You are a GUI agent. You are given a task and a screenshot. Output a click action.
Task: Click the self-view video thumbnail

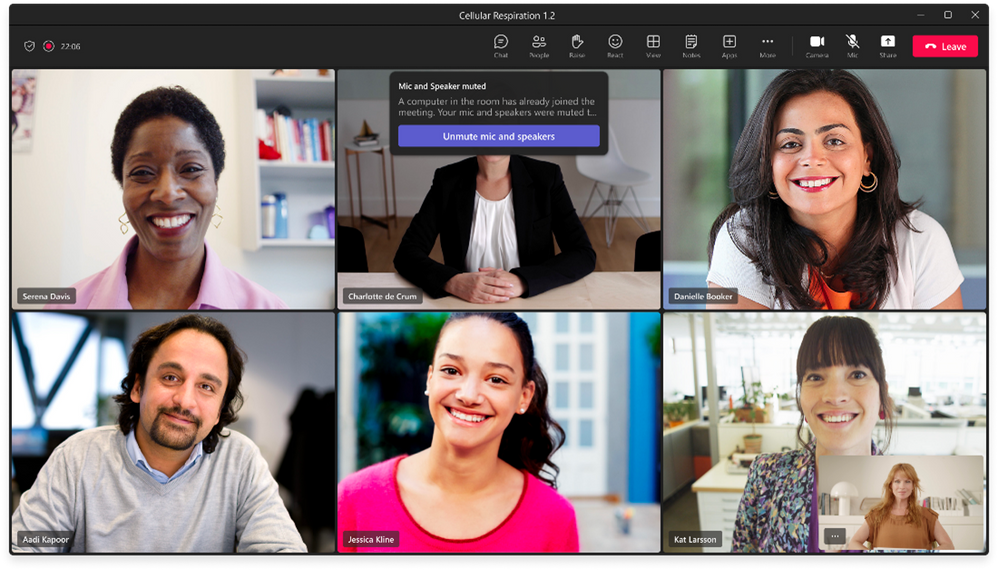click(900, 503)
